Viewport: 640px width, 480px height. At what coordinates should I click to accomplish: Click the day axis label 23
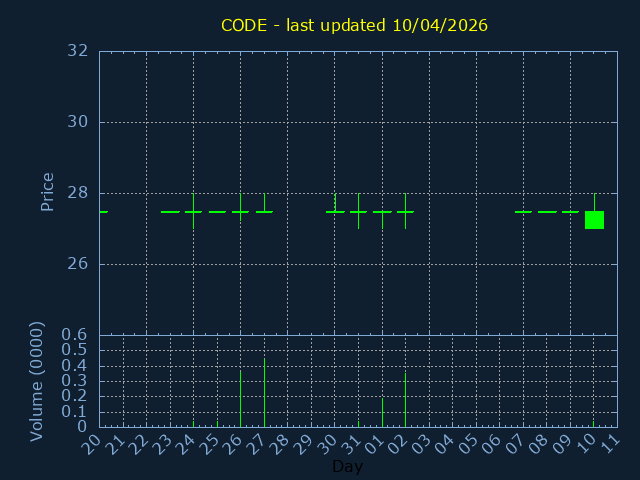coord(162,444)
